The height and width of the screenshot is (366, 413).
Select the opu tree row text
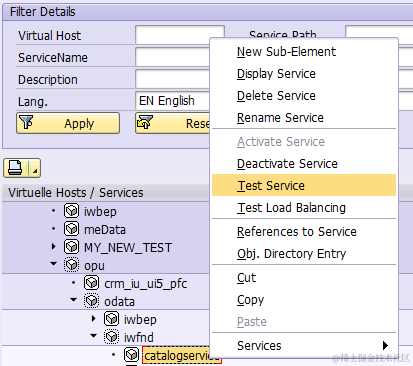[94, 266]
